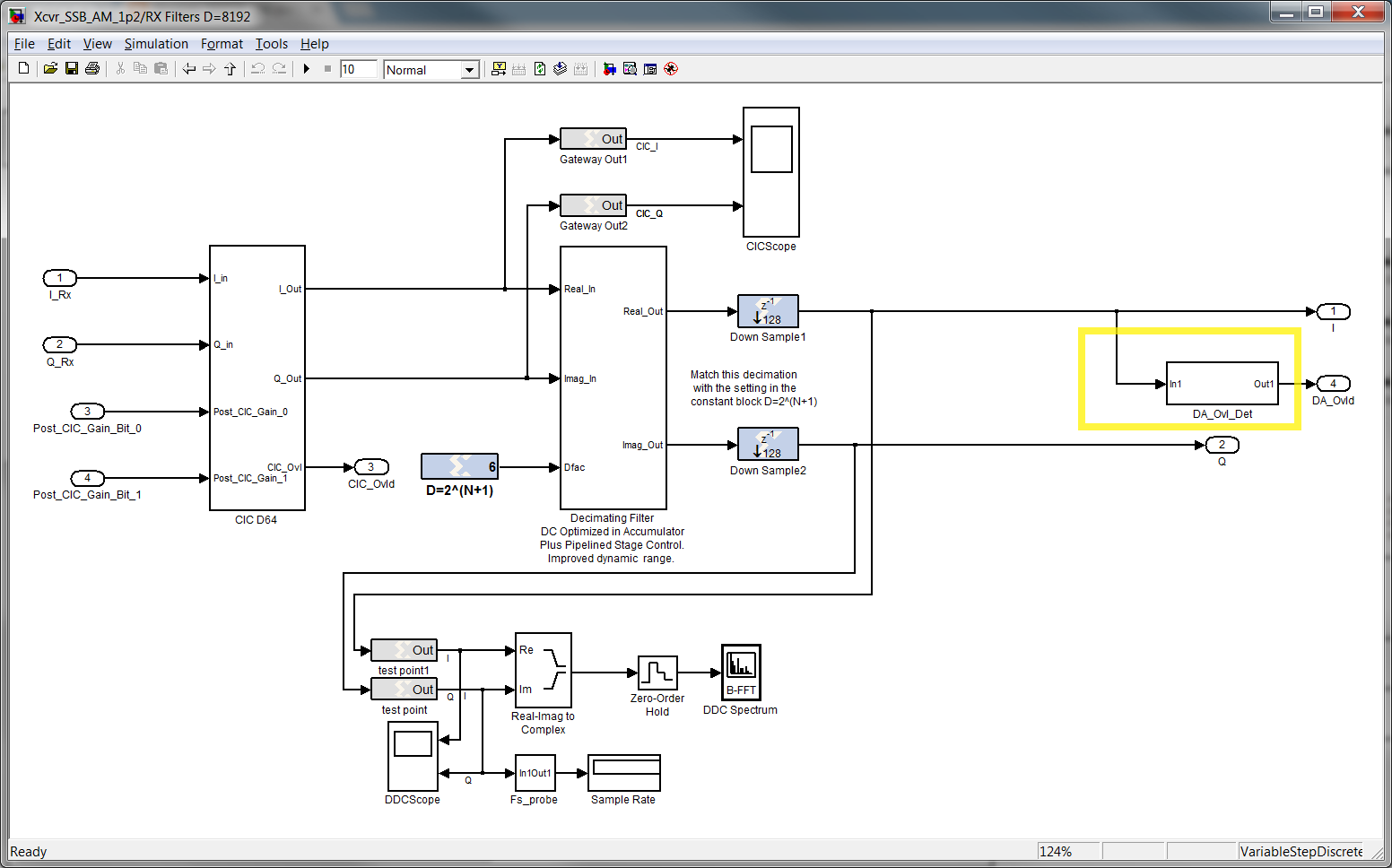Open the Library Browser icon
The image size is (1392, 868).
point(610,69)
